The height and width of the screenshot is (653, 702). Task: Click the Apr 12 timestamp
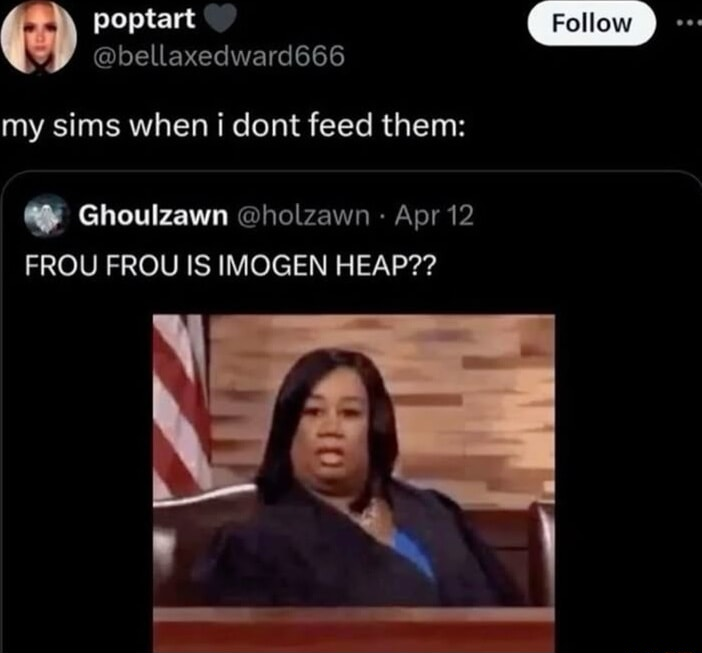(434, 215)
